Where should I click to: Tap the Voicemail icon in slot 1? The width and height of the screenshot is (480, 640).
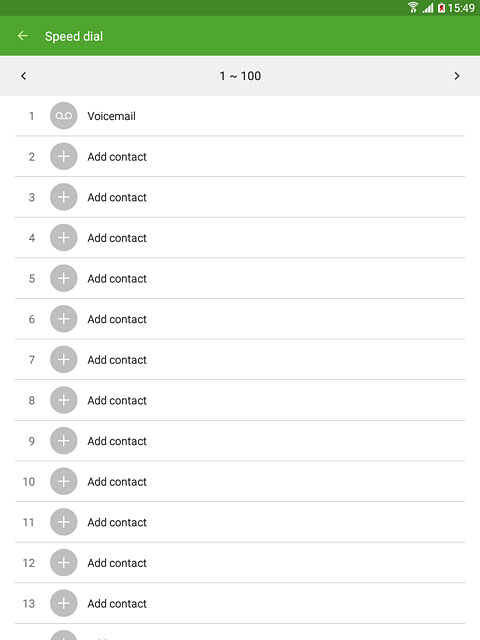63,116
